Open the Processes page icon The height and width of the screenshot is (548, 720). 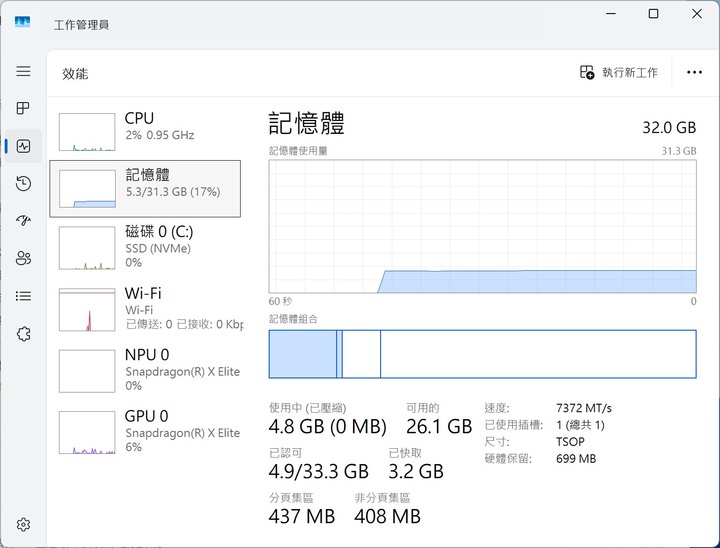(23, 108)
